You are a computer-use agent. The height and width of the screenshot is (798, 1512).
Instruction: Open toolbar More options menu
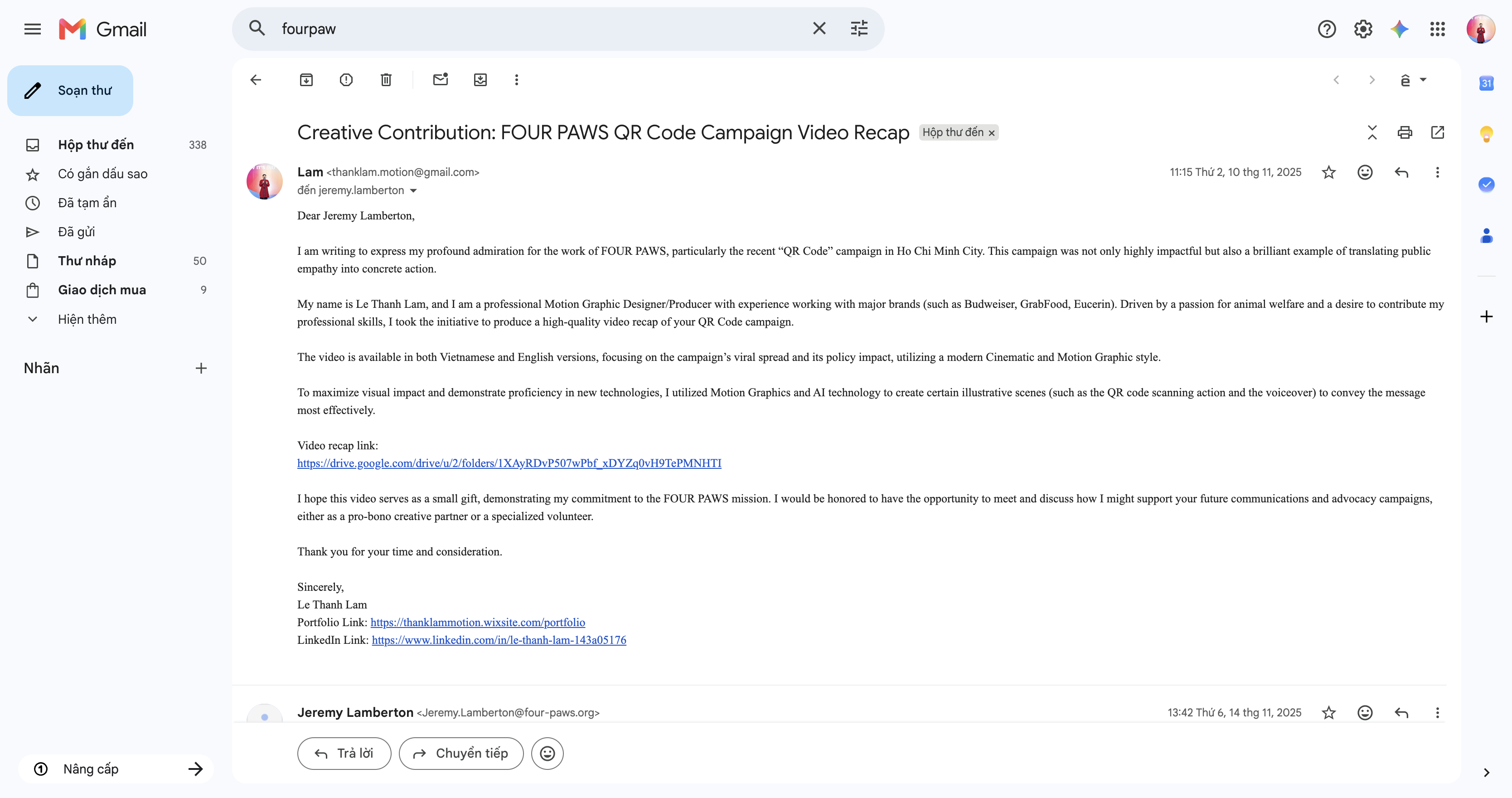point(517,80)
